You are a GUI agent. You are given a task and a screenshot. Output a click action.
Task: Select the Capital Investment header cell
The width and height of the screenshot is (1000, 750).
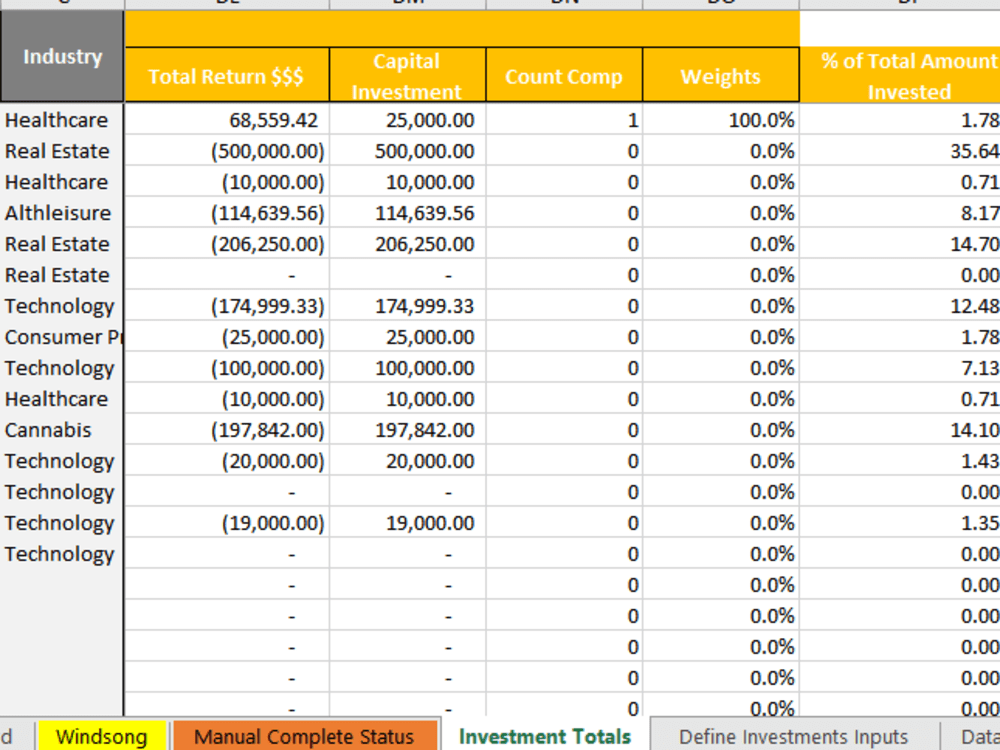[405, 76]
